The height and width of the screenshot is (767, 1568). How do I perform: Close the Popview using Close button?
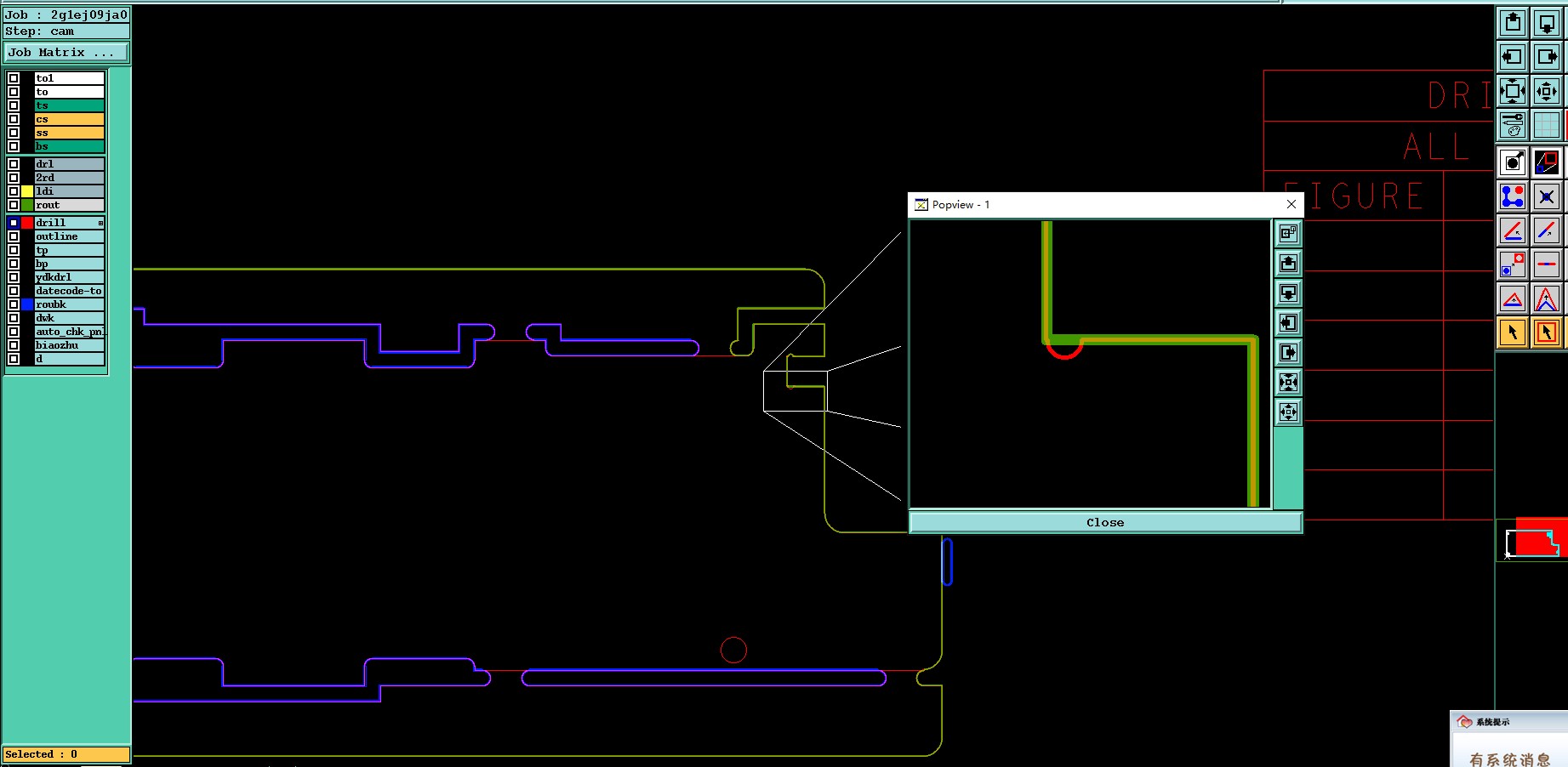pyautogui.click(x=1105, y=522)
